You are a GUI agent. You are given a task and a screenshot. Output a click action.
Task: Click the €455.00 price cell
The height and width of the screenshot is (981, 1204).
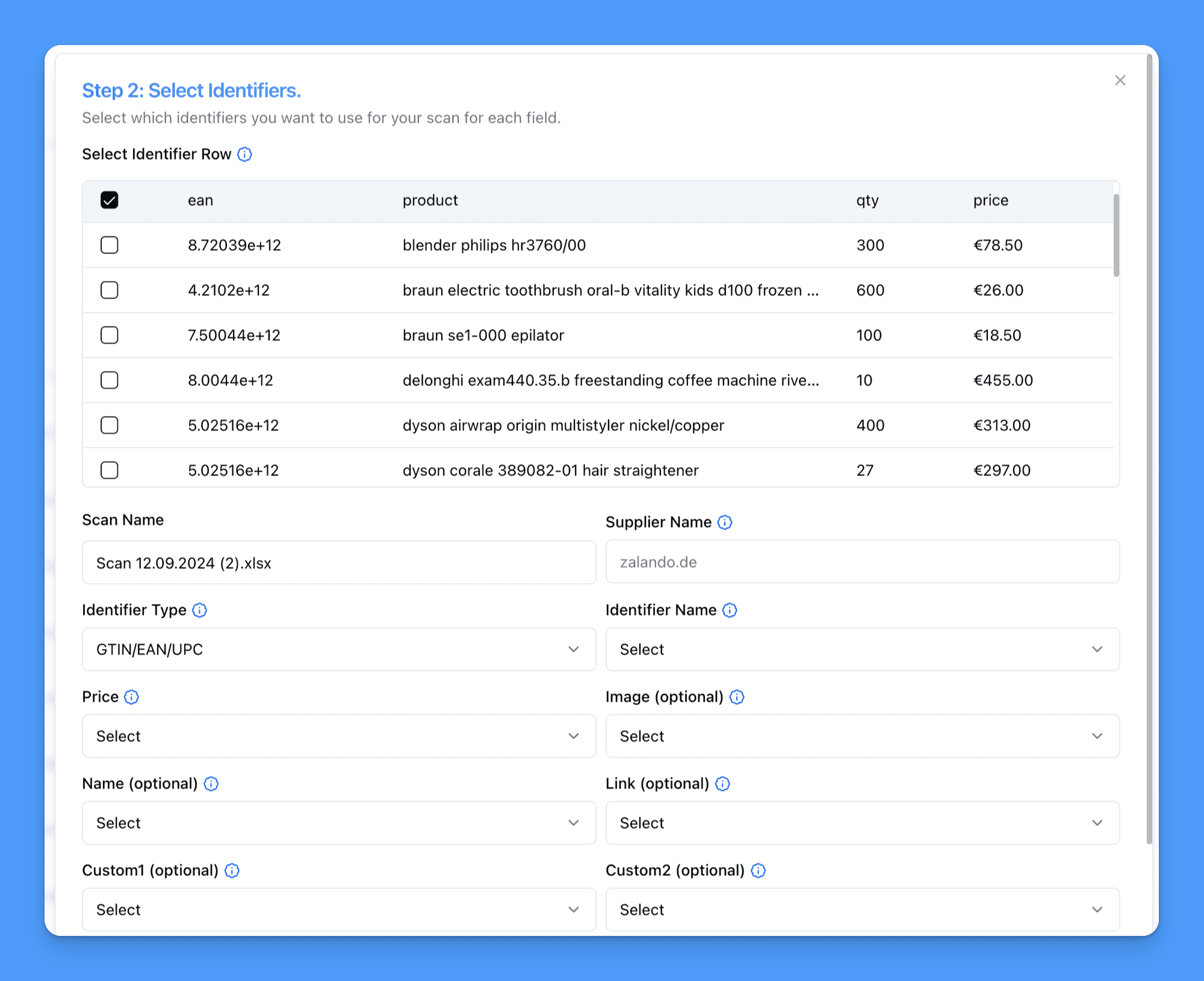pyautogui.click(x=1003, y=380)
